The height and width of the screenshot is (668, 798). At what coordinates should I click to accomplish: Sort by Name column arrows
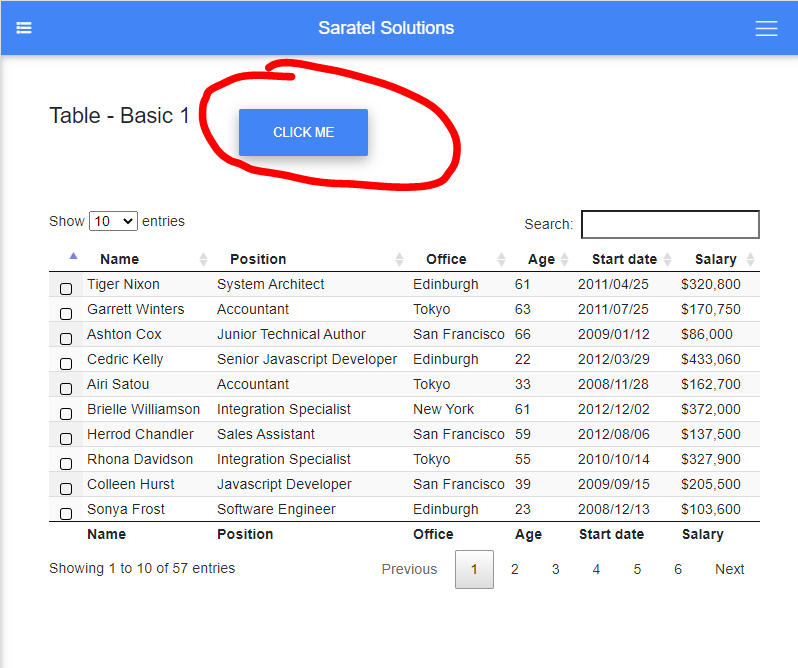(204, 259)
